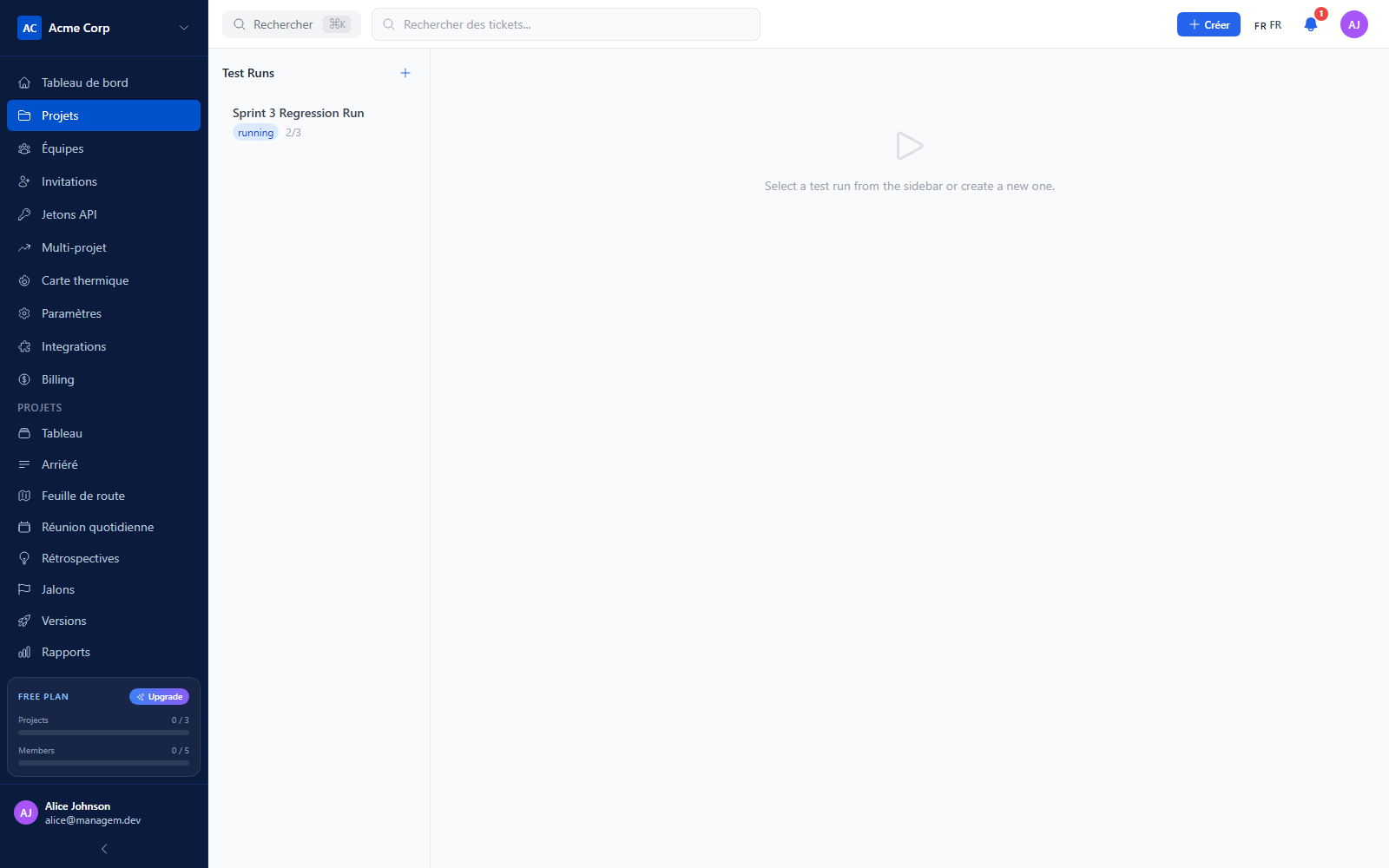Open the Rechercher quick search button

[x=292, y=24]
